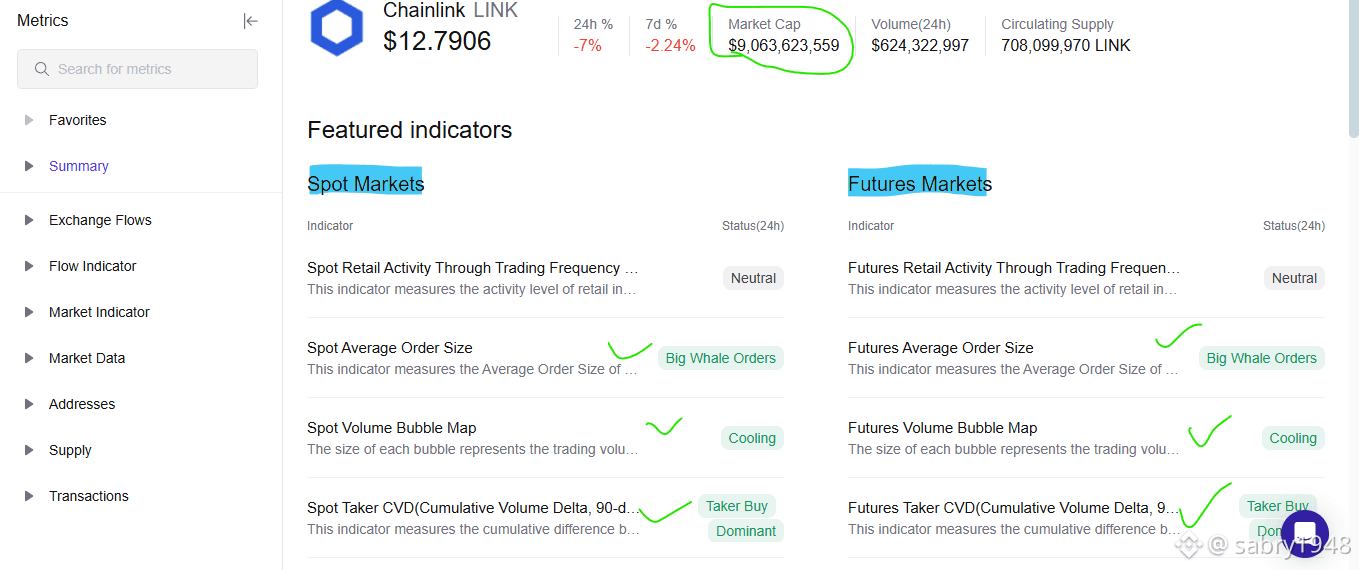Screen dimensions: 1359x570
Task: Expand the Favorites section arrow
Action: (29, 120)
